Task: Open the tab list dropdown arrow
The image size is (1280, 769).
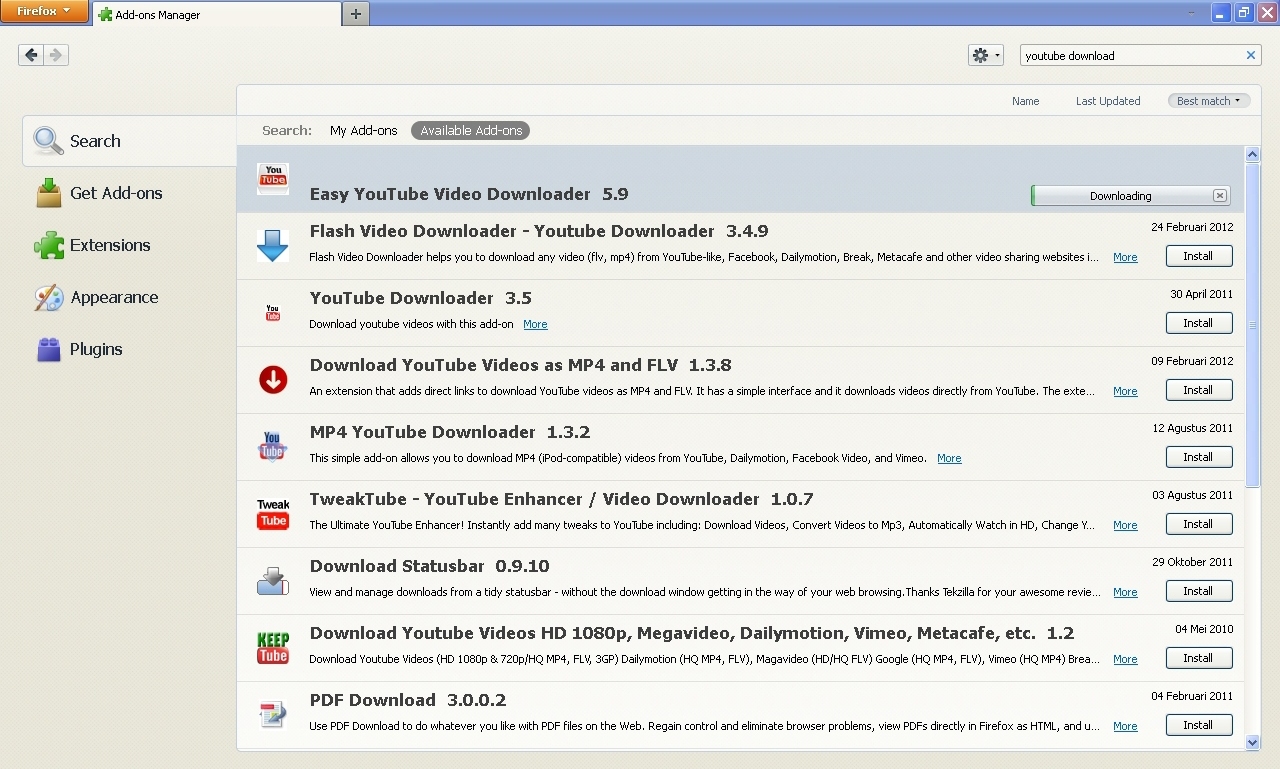Action: [x=1192, y=13]
